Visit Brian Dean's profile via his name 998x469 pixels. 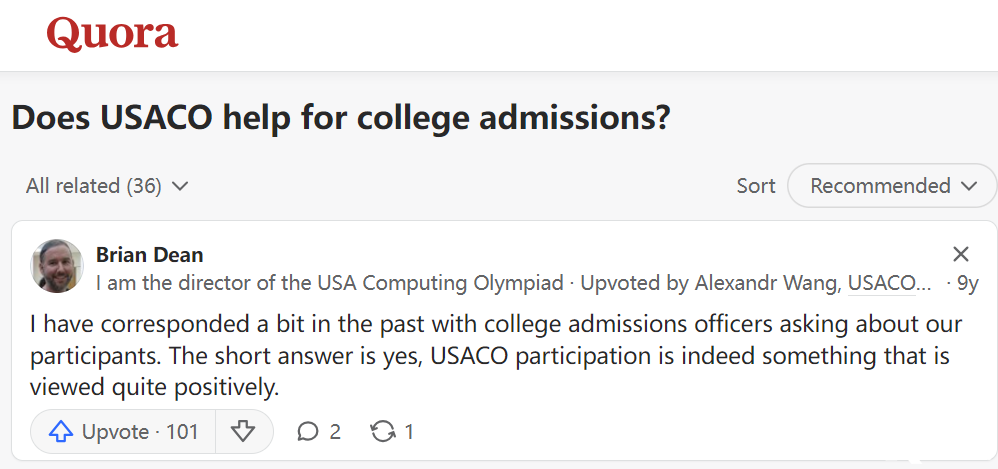(x=150, y=255)
